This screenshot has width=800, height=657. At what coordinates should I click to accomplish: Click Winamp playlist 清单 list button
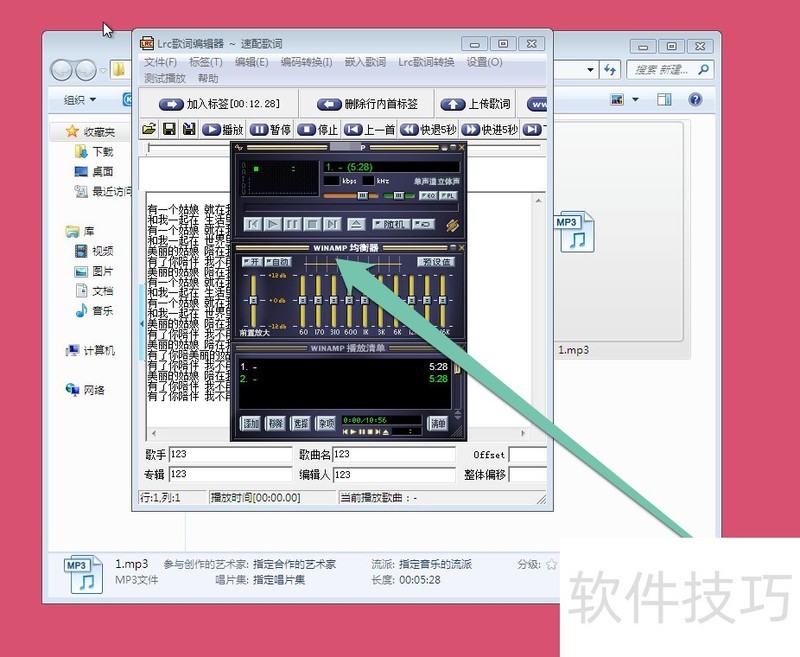tap(438, 423)
